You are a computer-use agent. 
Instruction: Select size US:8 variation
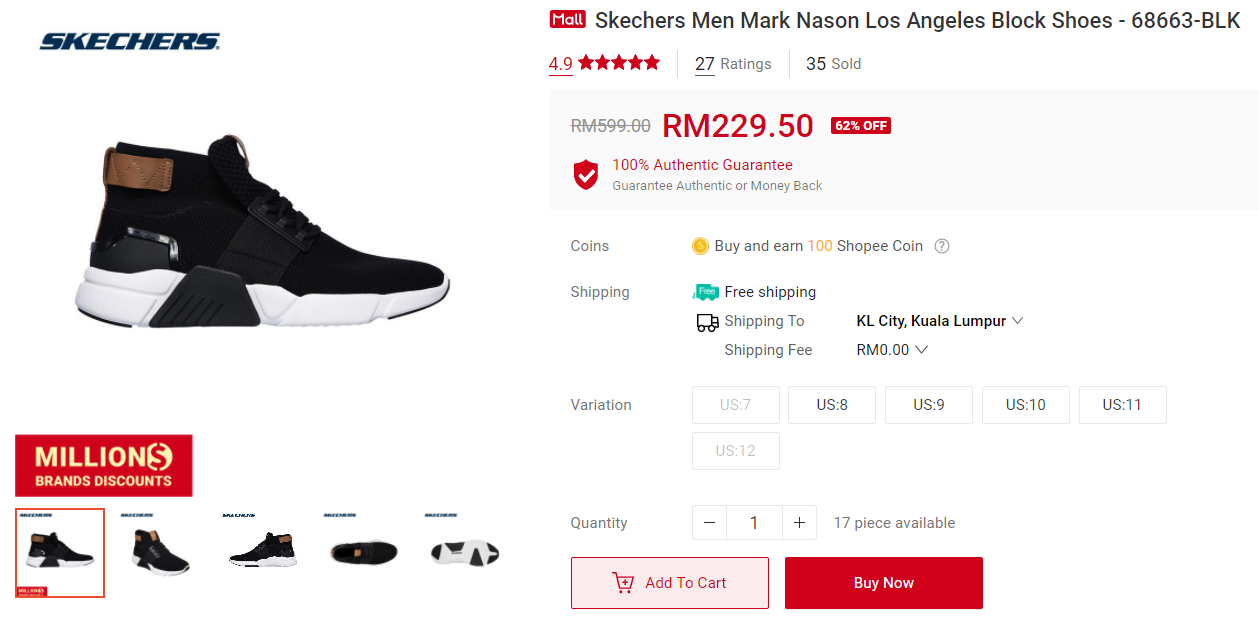click(x=831, y=405)
